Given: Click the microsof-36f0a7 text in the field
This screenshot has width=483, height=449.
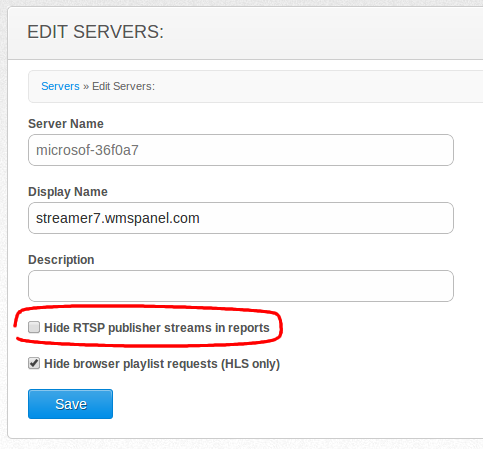Looking at the screenshot, I should click(87, 150).
